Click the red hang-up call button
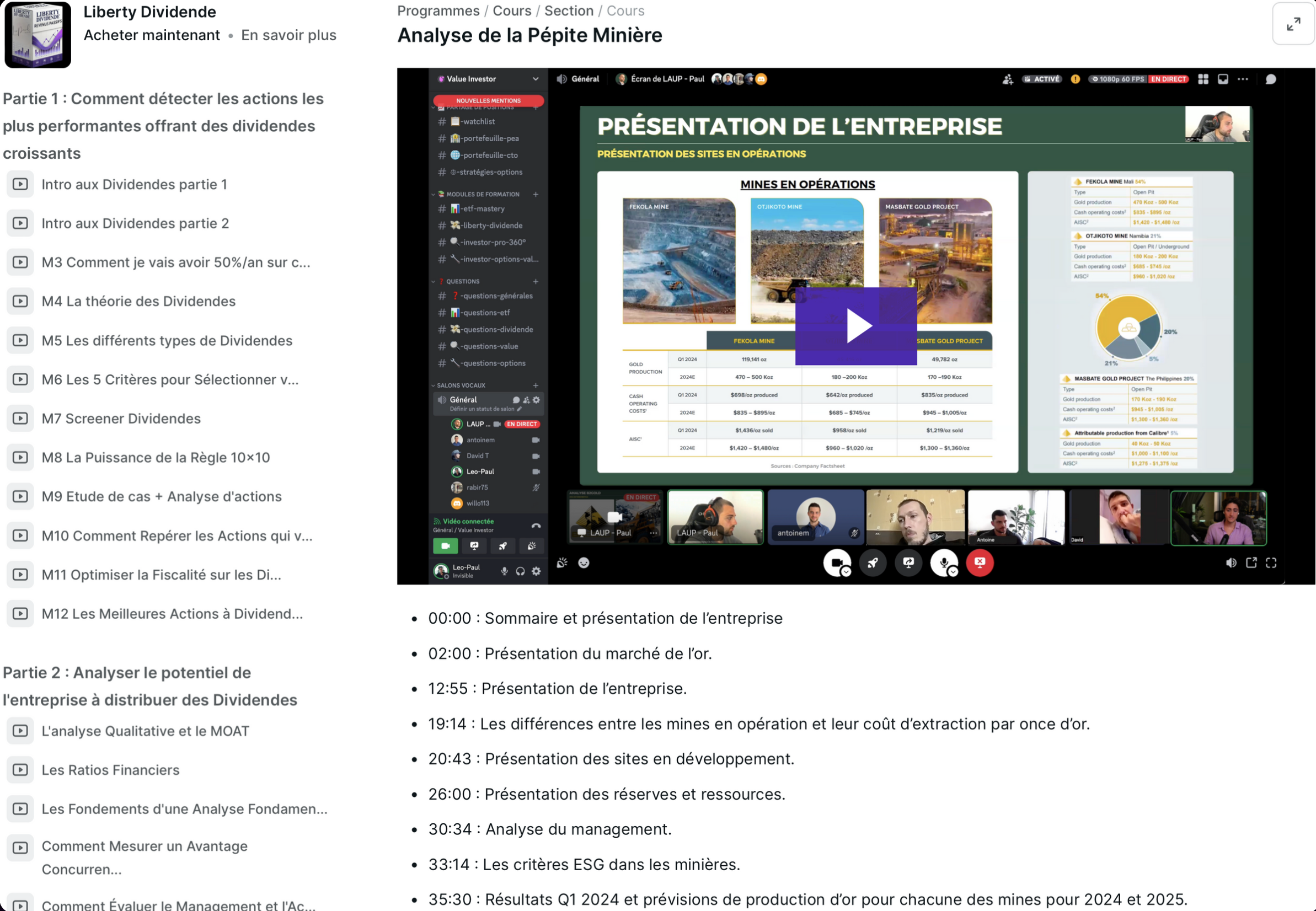The height and width of the screenshot is (911, 1316). 979,563
